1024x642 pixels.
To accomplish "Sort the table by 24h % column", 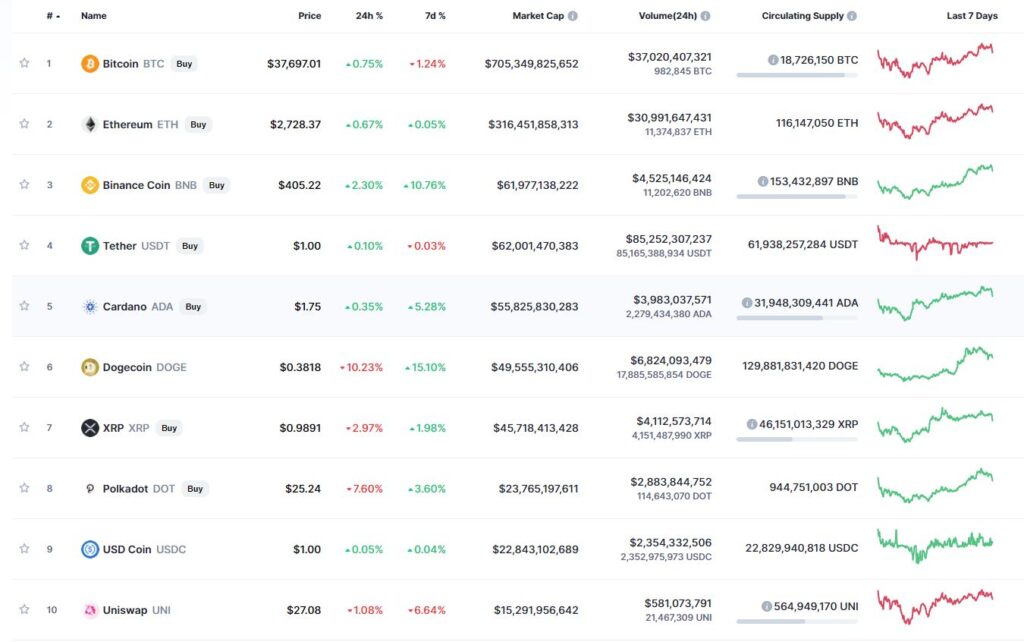I will click(369, 16).
